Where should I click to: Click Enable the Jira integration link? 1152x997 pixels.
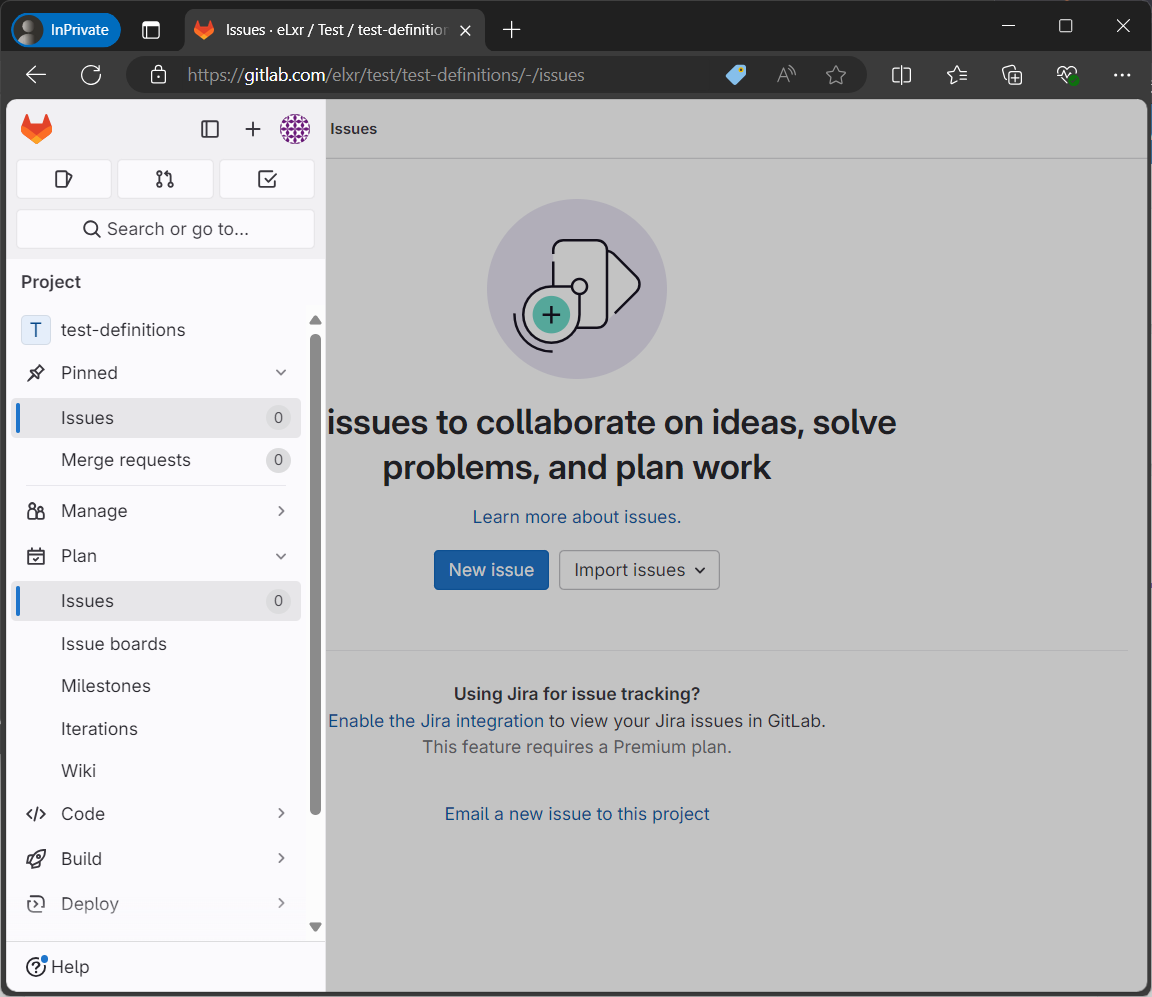(x=436, y=721)
